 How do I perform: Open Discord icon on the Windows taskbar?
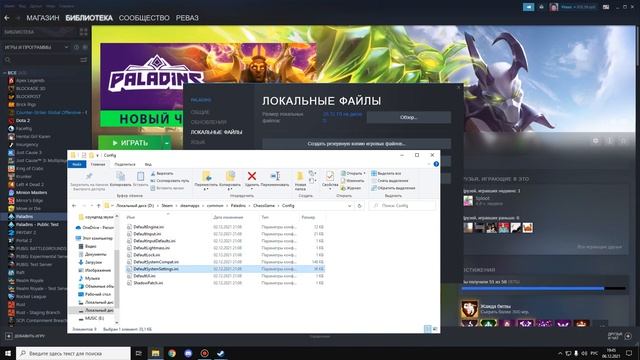pos(188,353)
